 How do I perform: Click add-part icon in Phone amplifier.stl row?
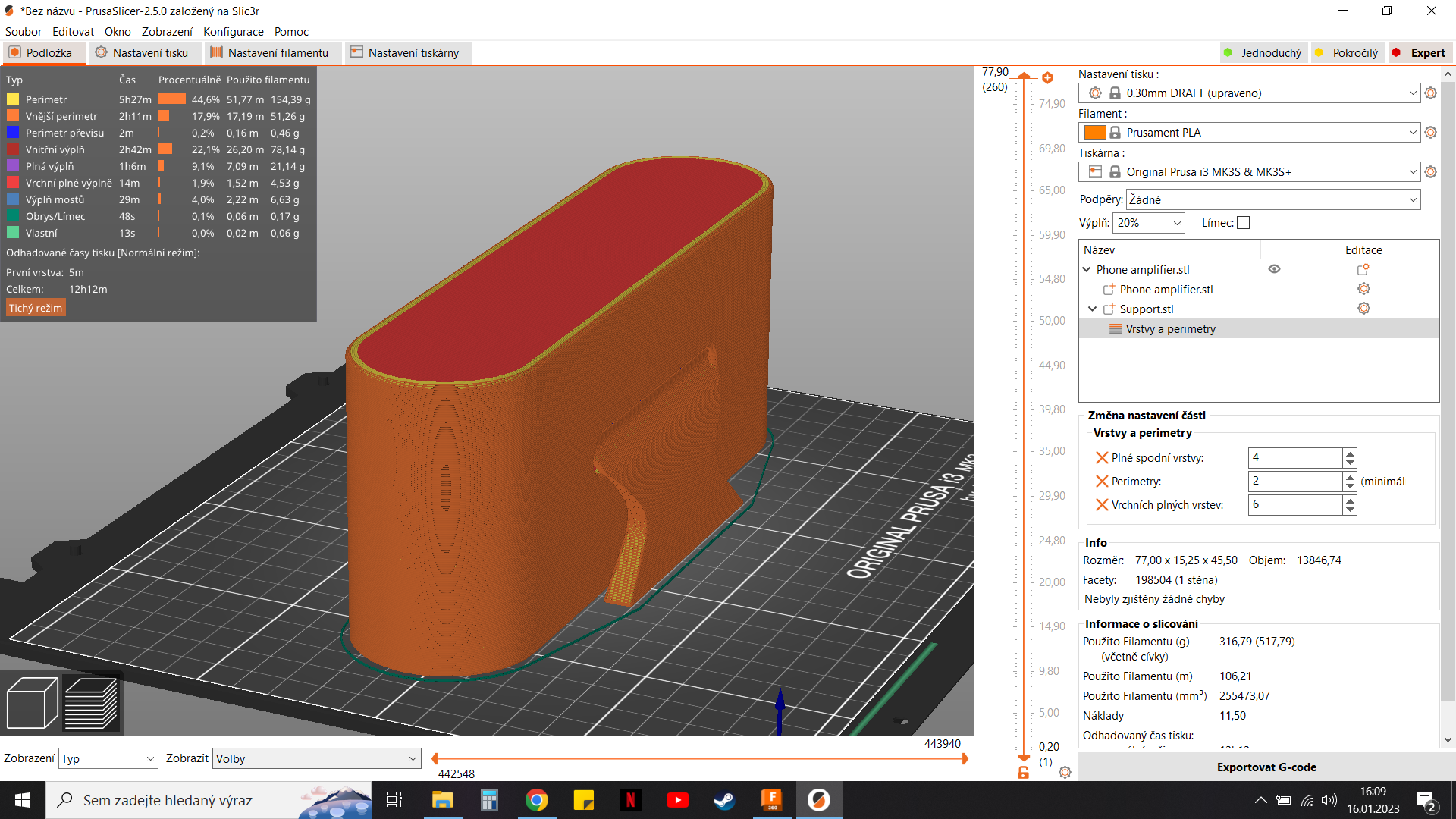click(x=1363, y=269)
